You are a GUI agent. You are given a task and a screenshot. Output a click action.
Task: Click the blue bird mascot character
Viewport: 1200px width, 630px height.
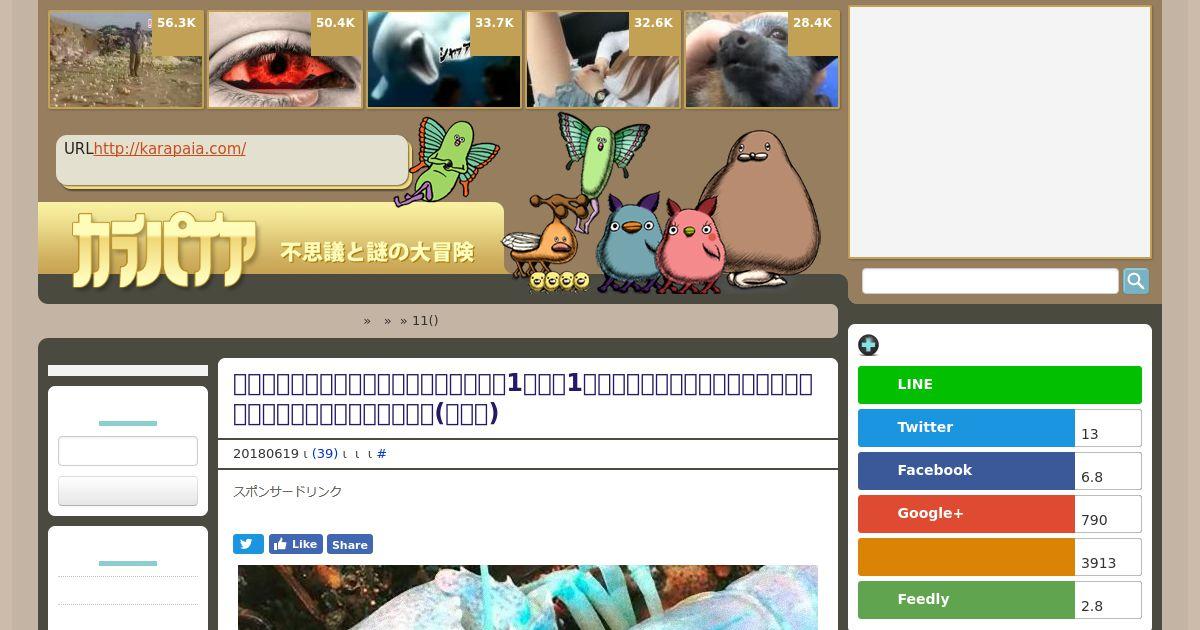tap(628, 243)
